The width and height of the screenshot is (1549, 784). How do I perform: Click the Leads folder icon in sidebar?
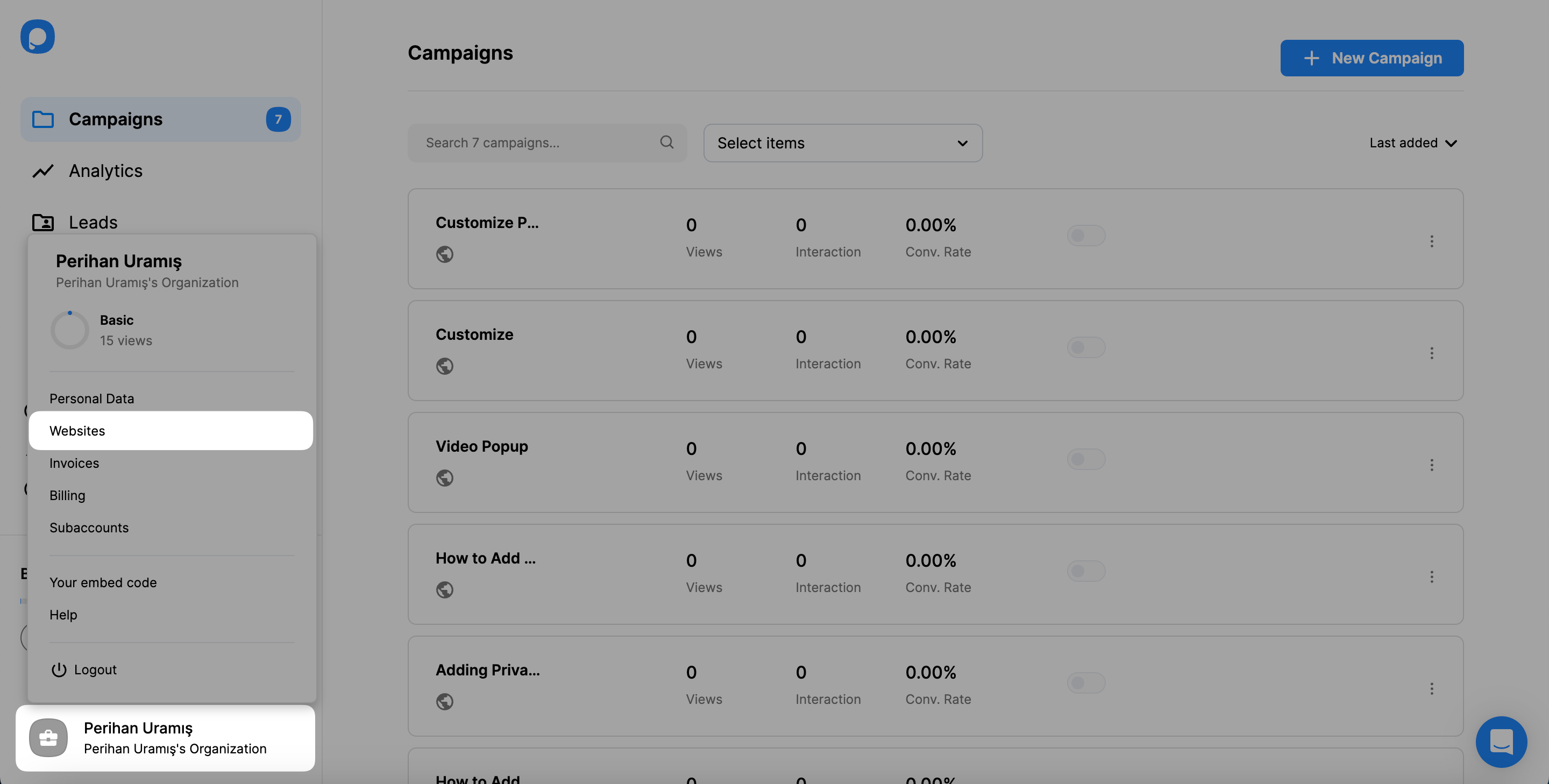click(x=43, y=222)
